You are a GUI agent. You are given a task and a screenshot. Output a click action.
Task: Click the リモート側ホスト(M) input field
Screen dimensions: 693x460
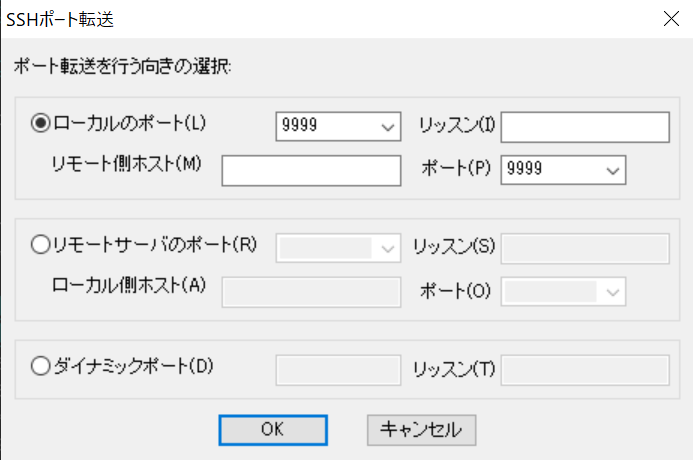311,170
